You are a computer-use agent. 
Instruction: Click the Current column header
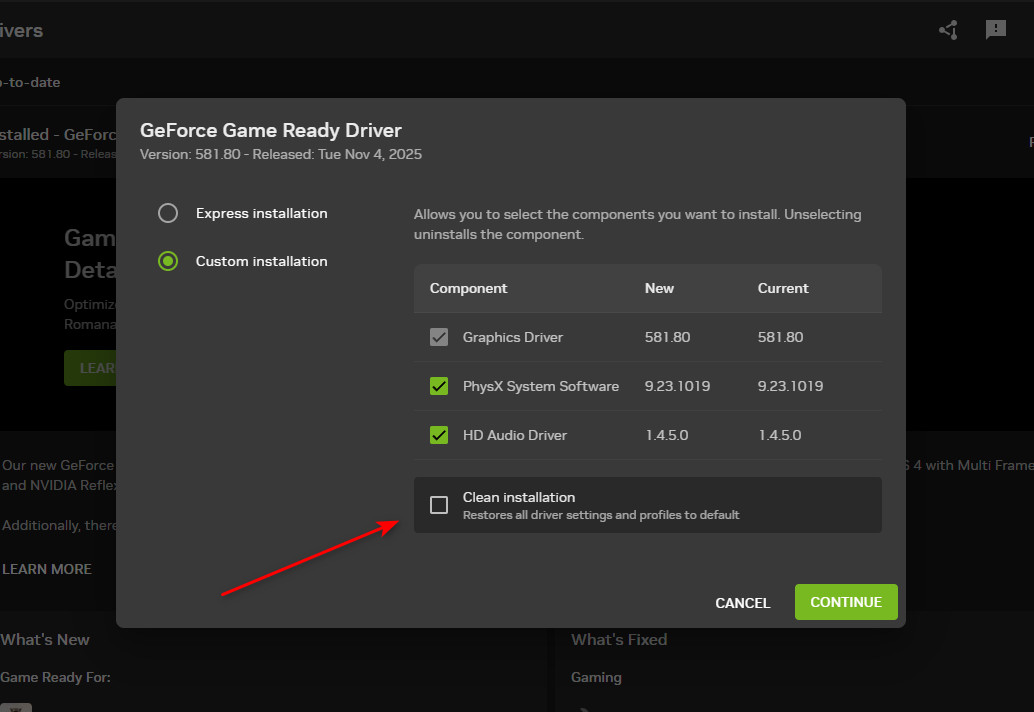(x=783, y=288)
